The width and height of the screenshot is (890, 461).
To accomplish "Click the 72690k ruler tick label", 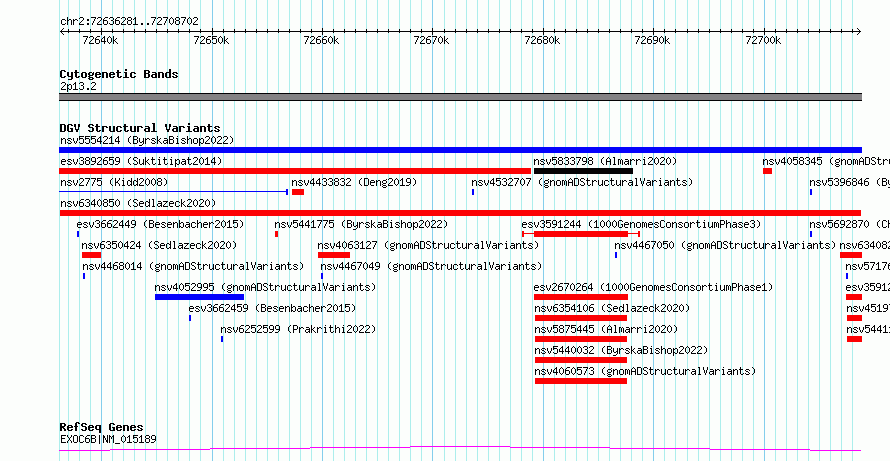I will pos(652,40).
